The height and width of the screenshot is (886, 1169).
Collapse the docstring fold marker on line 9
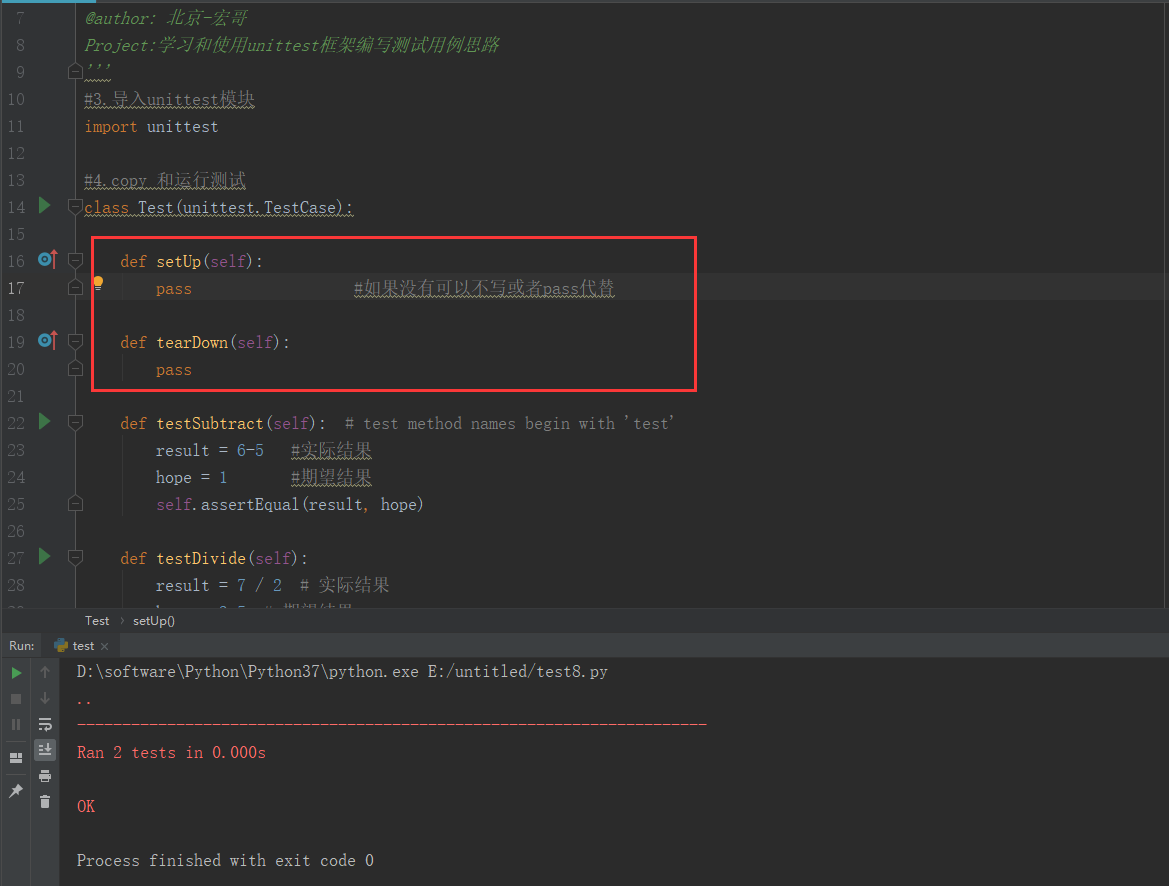coord(75,72)
